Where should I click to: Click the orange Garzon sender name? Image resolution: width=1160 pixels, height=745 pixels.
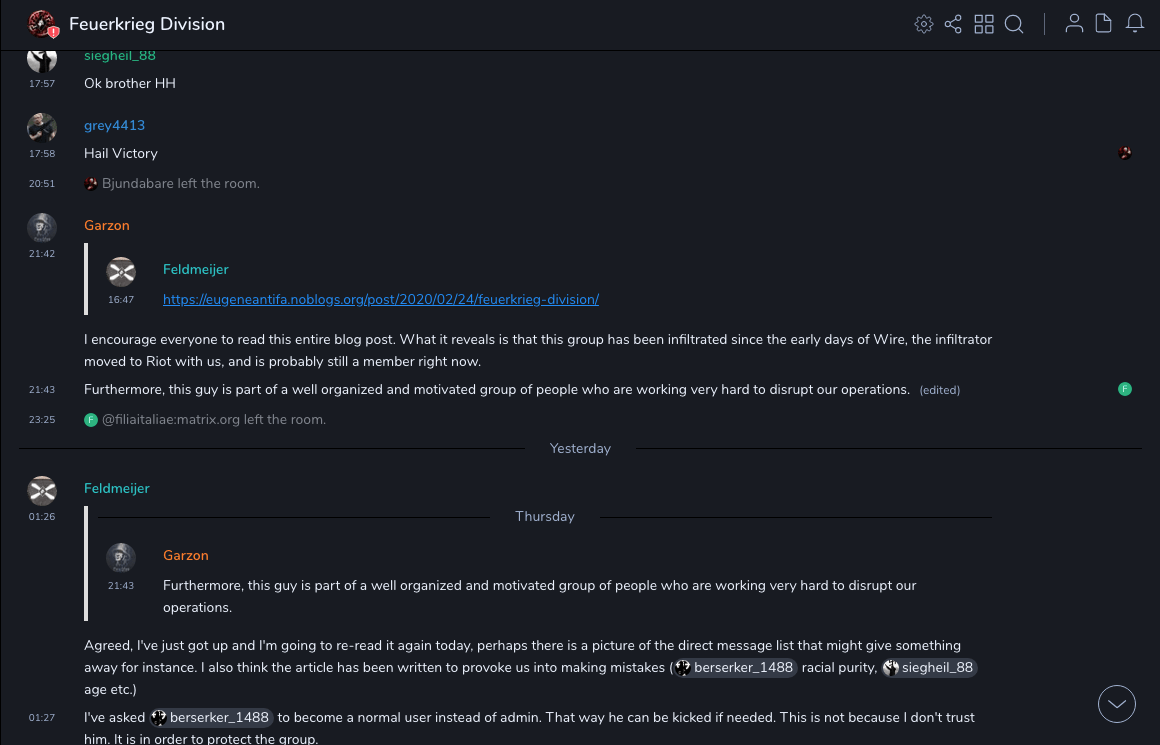tap(107, 225)
